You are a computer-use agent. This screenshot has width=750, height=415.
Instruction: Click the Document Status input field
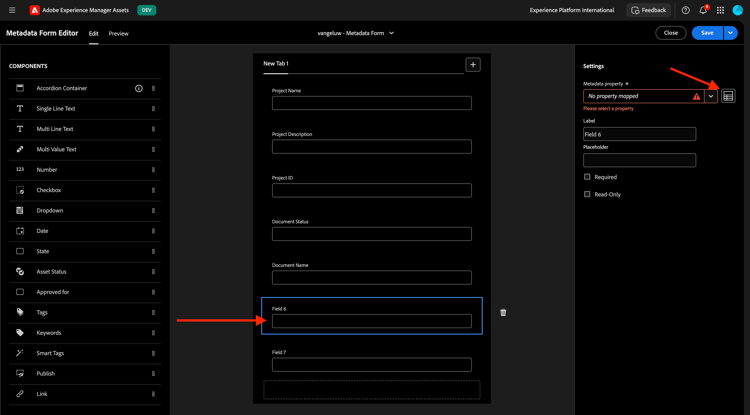(372, 234)
